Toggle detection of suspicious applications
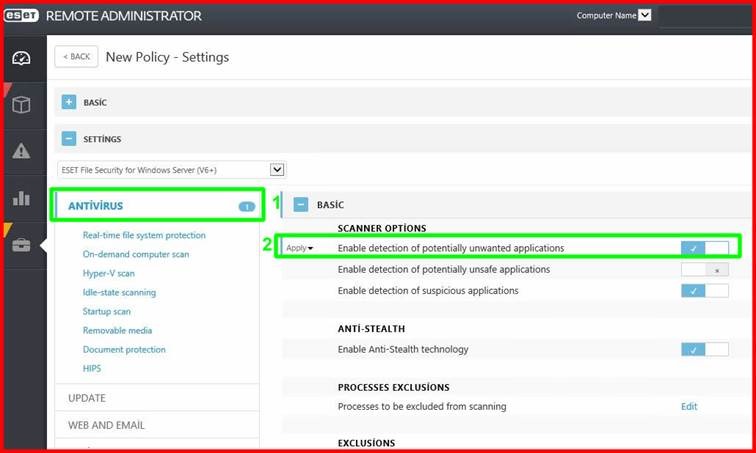 click(704, 291)
